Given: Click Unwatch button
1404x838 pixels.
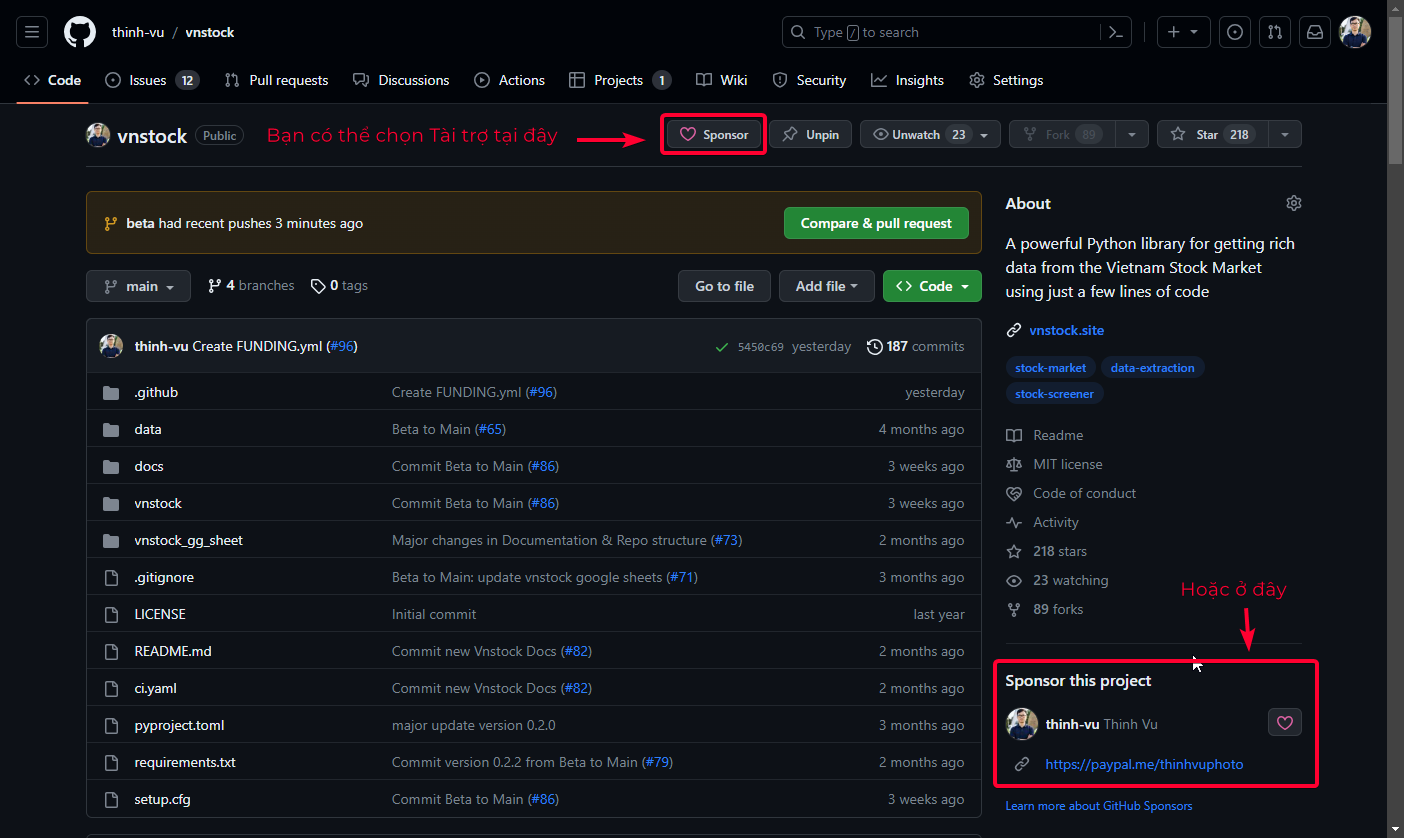Looking at the screenshot, I should pyautogui.click(x=930, y=134).
